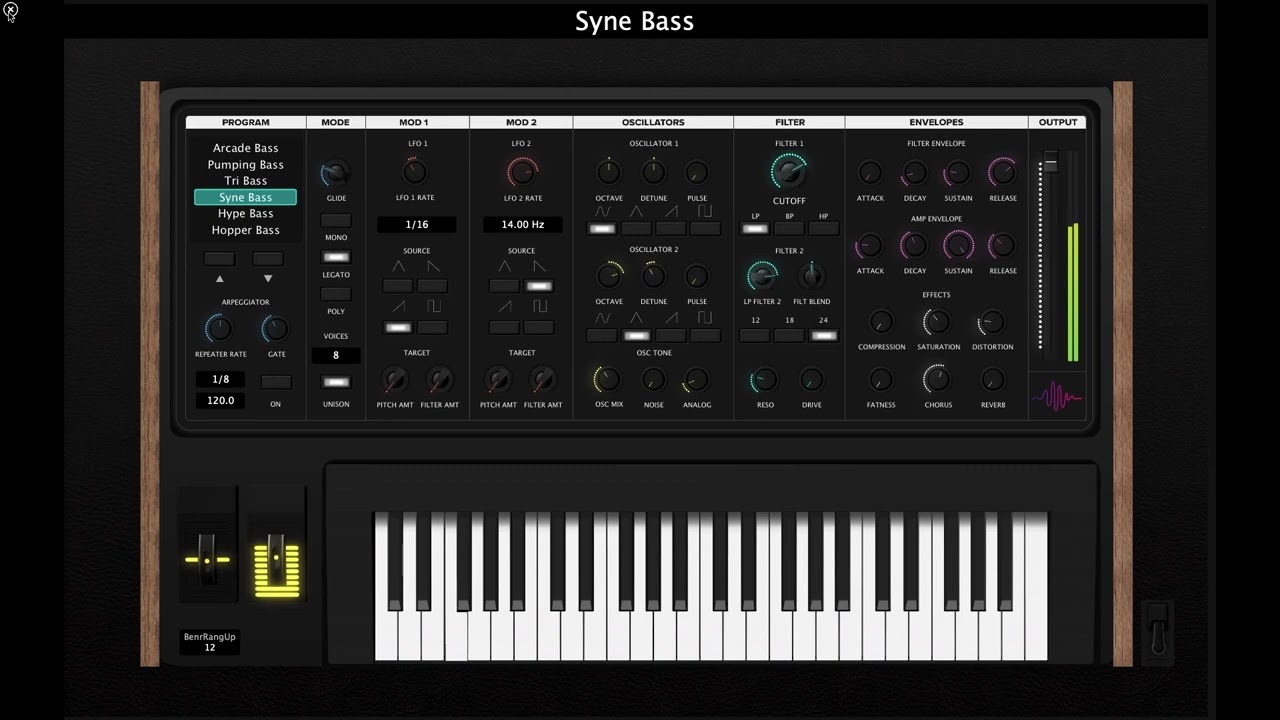
Task: Select square wave source for LFO 1
Action: (x=432, y=327)
